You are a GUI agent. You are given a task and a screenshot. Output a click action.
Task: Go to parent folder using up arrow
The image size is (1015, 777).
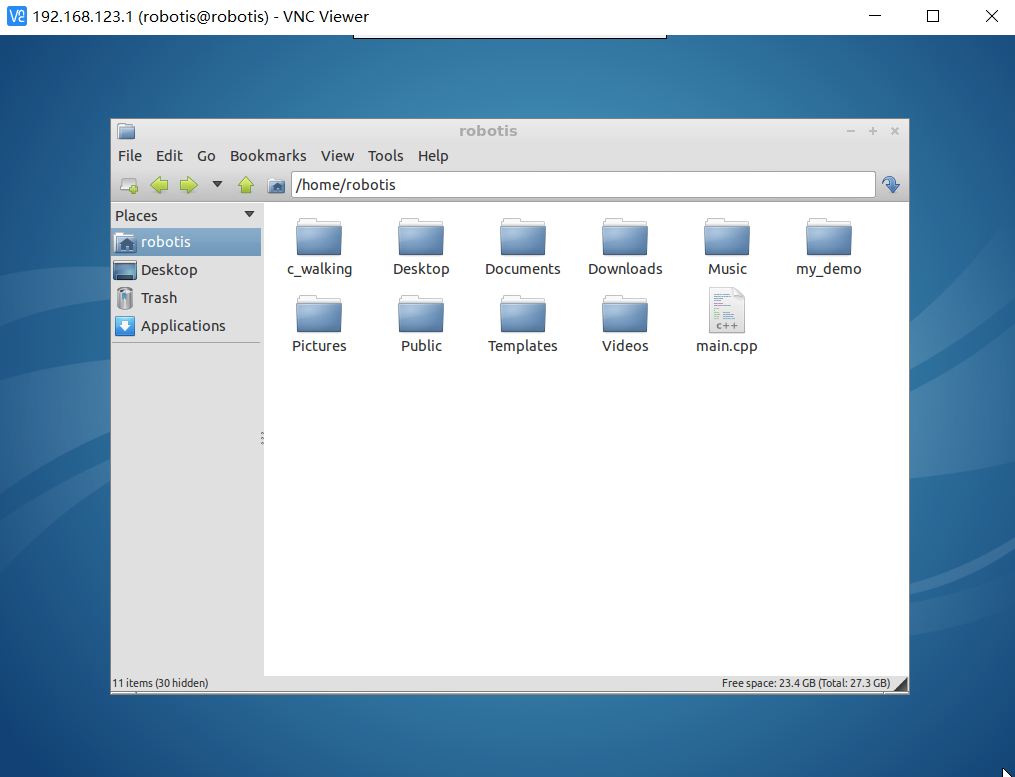point(246,185)
